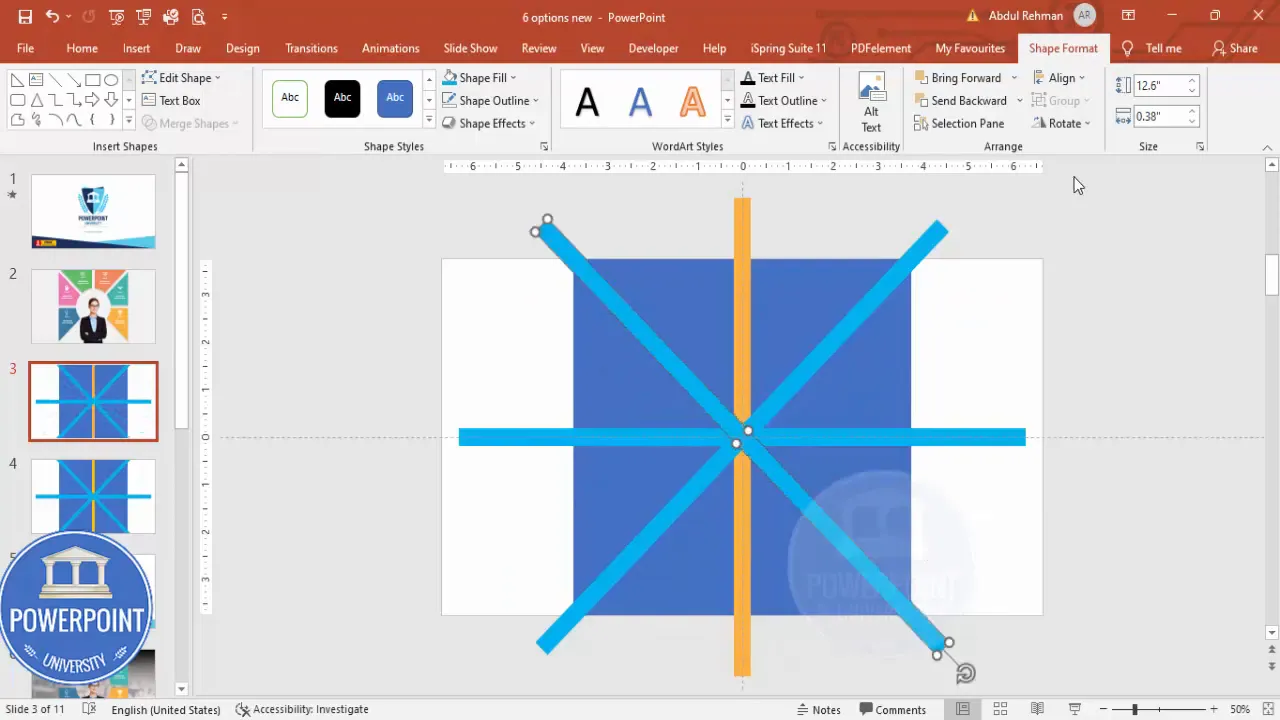This screenshot has height=720, width=1280.
Task: Fit slide to current window
Action: click(1267, 709)
